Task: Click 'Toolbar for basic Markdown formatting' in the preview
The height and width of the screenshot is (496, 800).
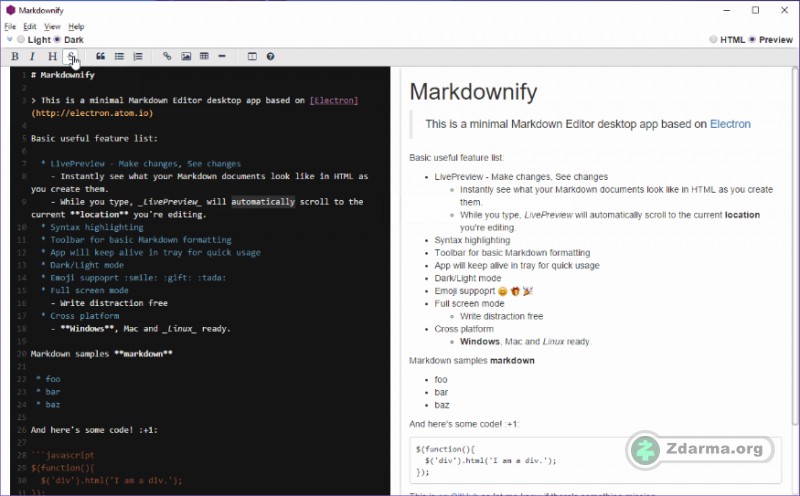Action: pyautogui.click(x=512, y=253)
